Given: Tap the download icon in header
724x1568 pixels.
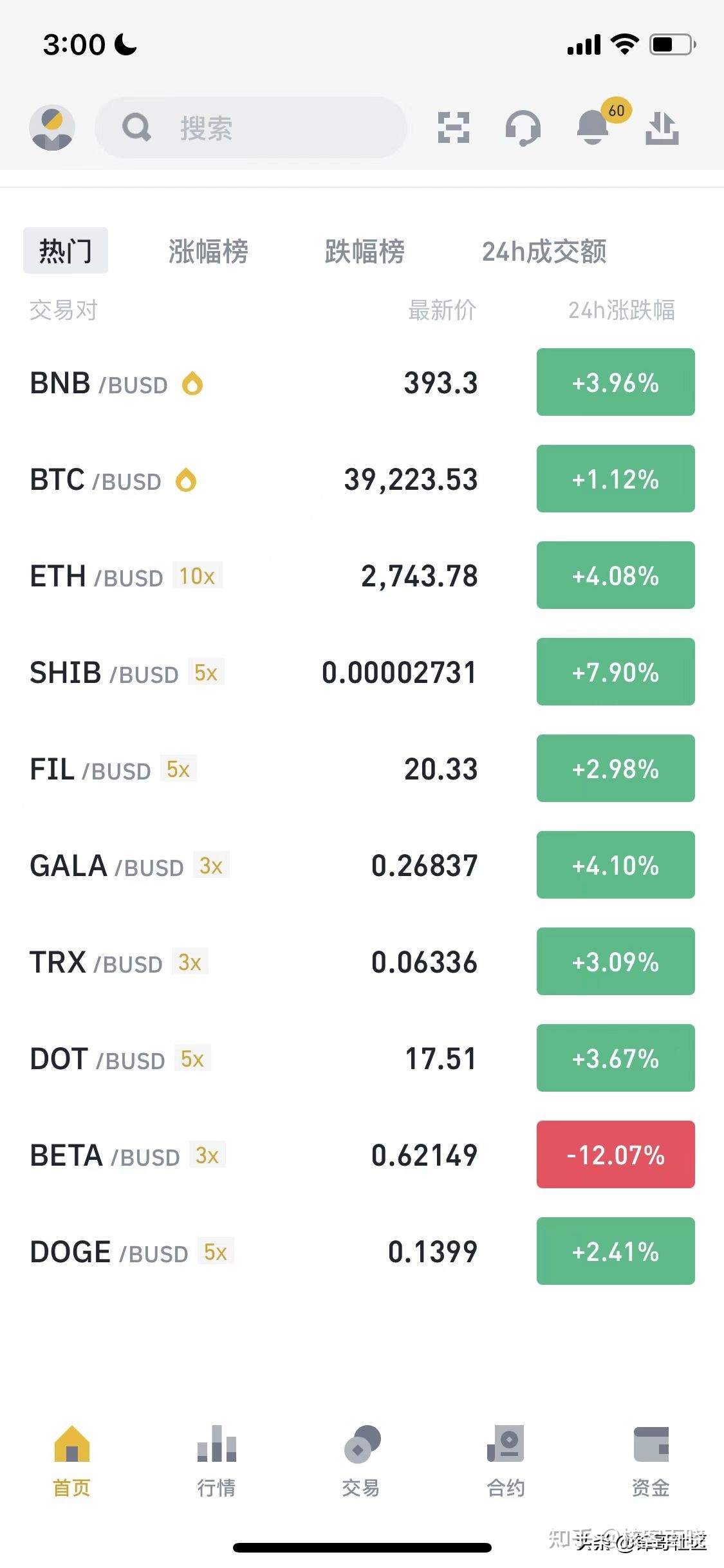Looking at the screenshot, I should click(x=662, y=127).
